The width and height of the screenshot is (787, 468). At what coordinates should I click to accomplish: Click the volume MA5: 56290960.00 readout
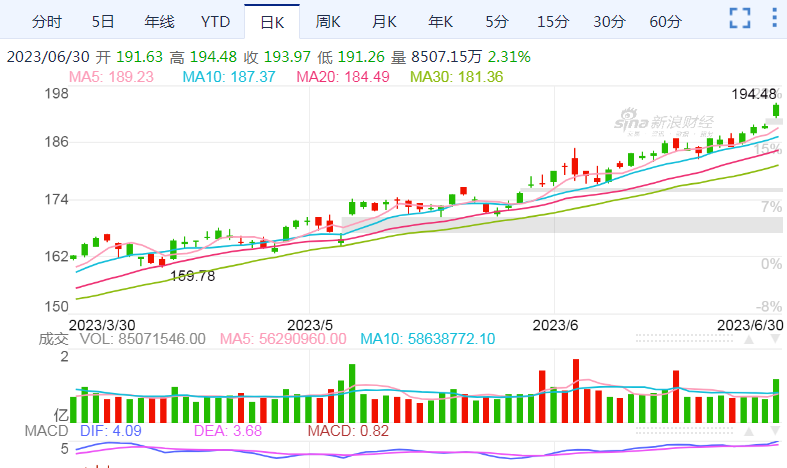click(x=283, y=339)
